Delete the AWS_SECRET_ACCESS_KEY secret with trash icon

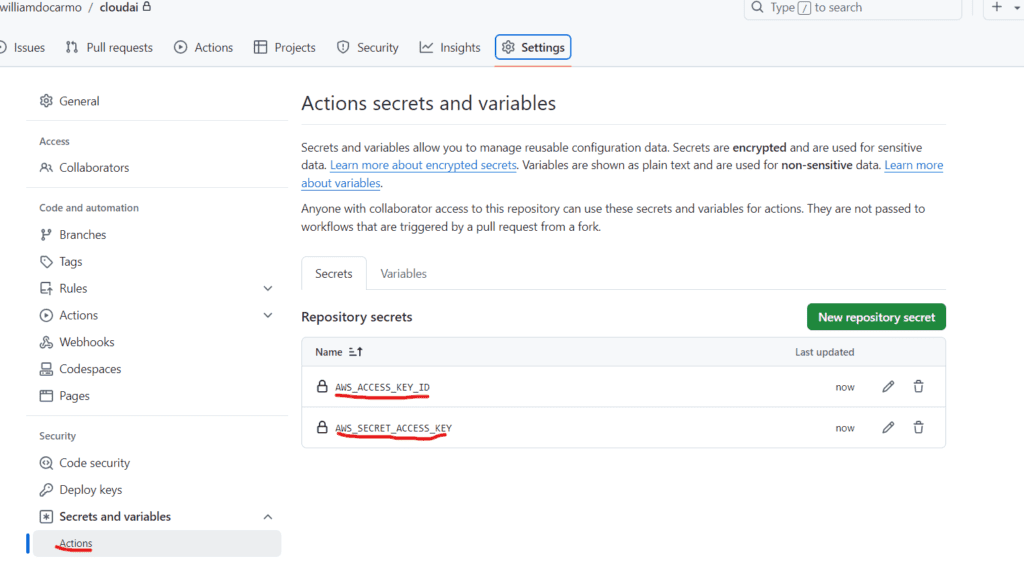918,428
